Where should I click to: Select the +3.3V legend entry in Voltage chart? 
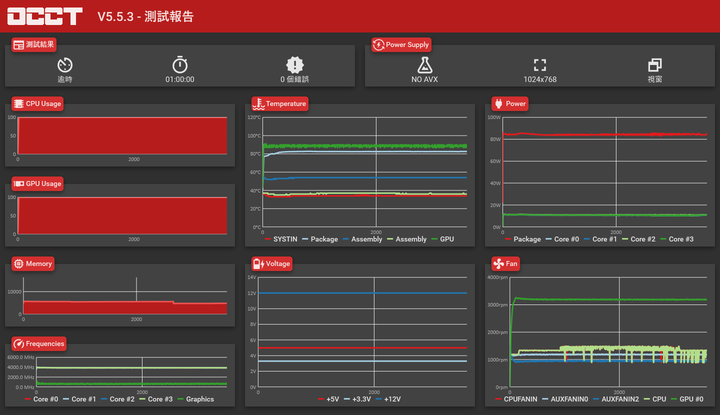click(357, 399)
